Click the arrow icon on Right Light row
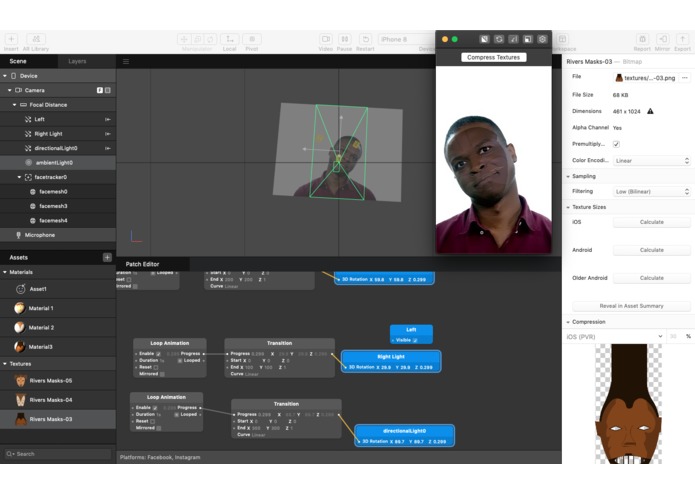 click(108, 134)
